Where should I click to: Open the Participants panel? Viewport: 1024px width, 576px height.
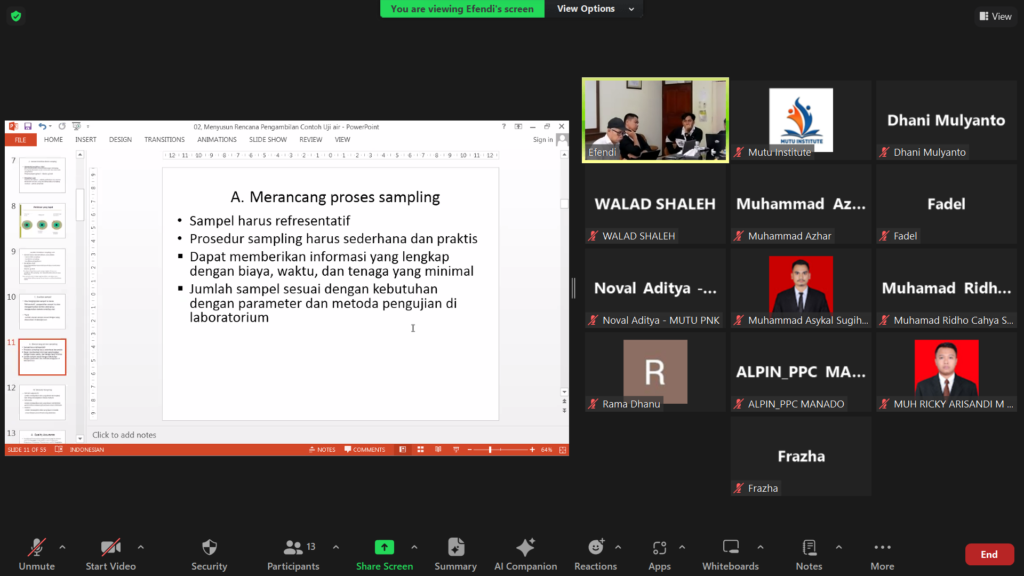(293, 548)
